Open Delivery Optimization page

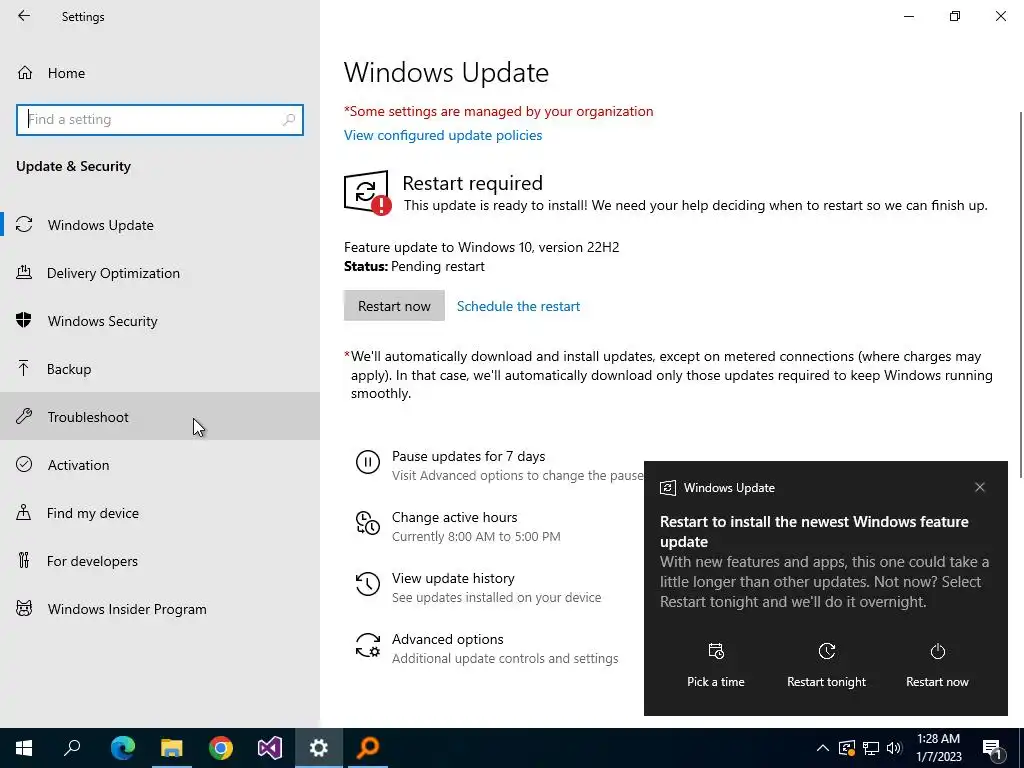pyautogui.click(x=160, y=273)
